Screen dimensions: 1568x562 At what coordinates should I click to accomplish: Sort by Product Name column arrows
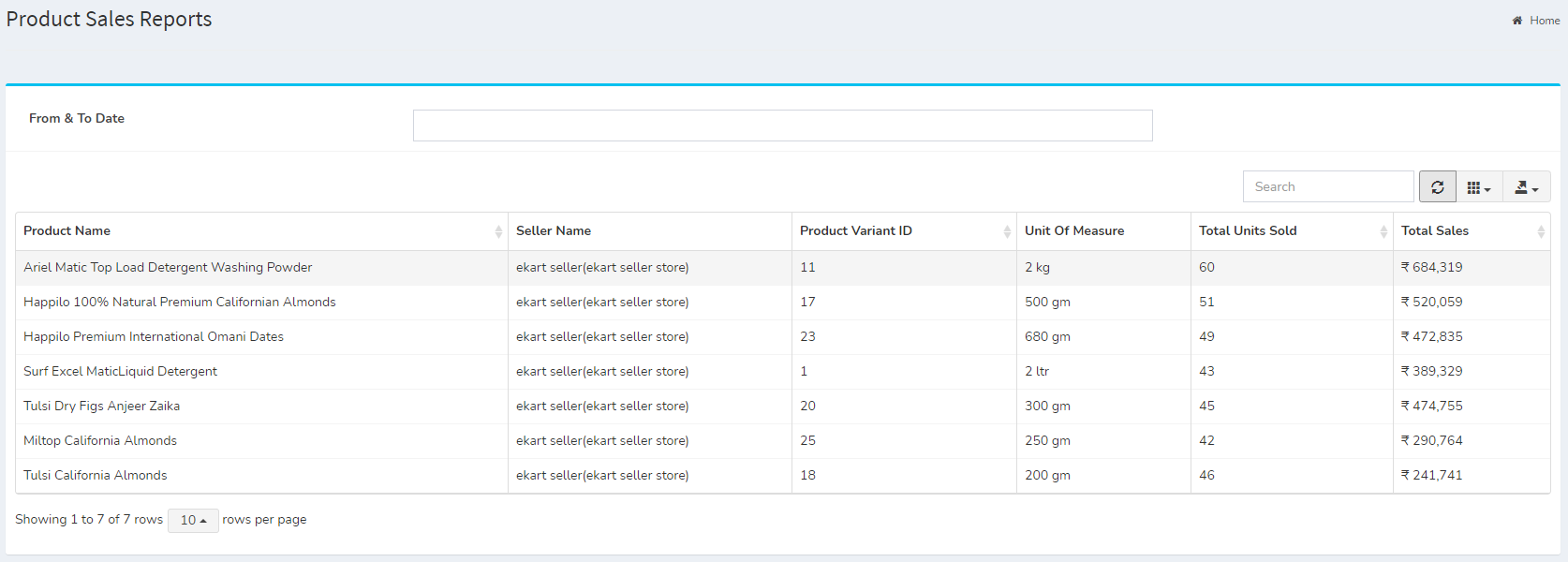click(498, 231)
